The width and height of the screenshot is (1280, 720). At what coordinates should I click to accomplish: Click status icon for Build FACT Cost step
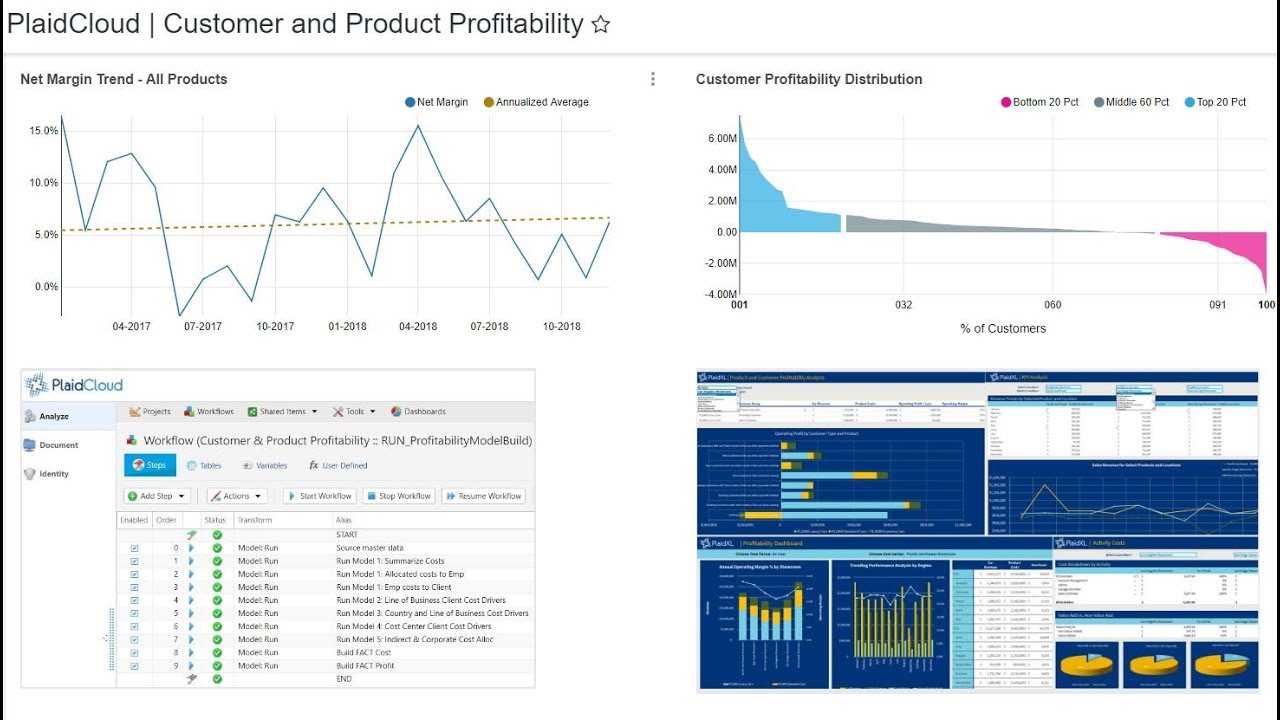pos(217,652)
